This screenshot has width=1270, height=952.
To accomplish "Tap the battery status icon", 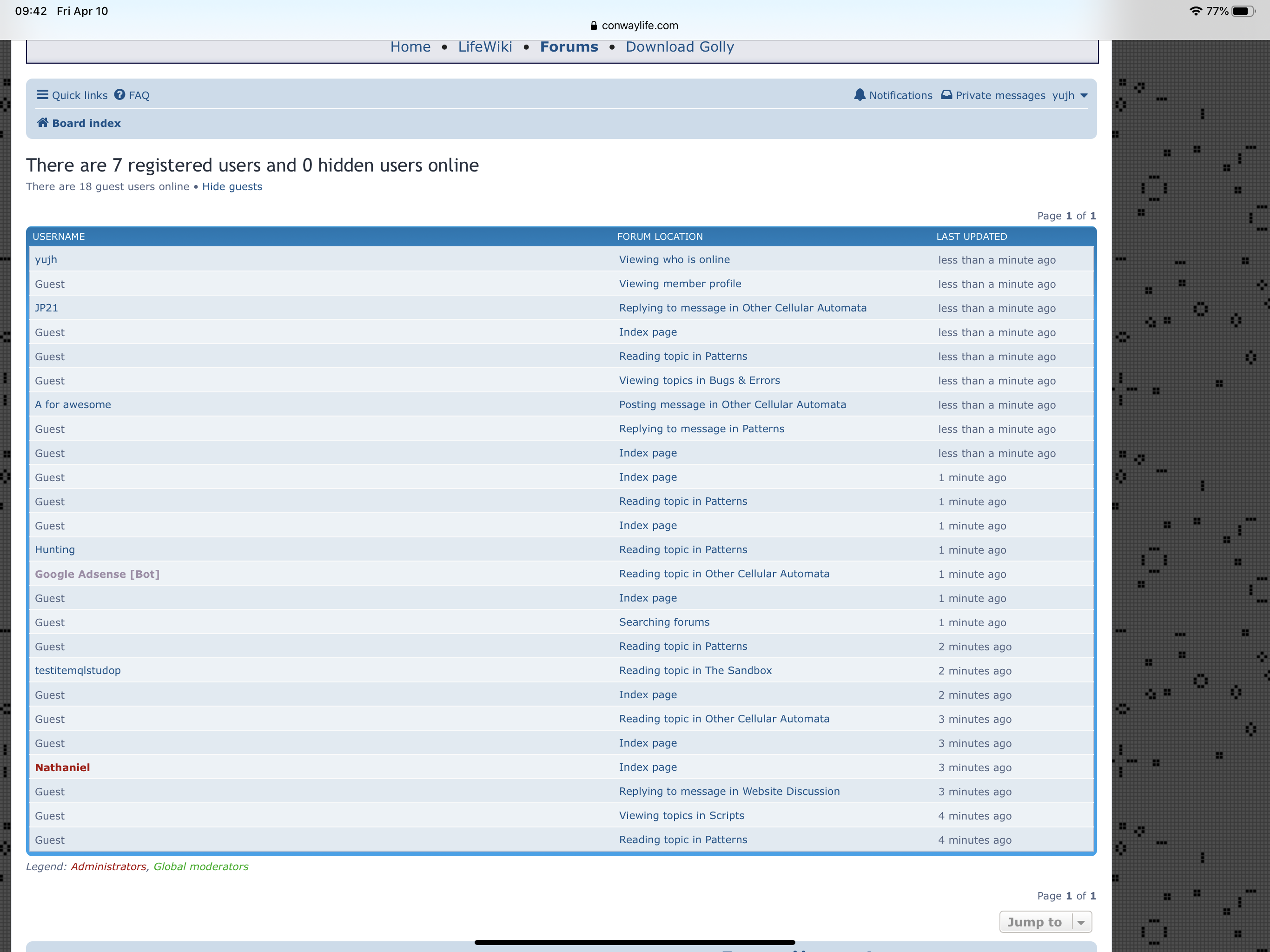I will (x=1244, y=11).
